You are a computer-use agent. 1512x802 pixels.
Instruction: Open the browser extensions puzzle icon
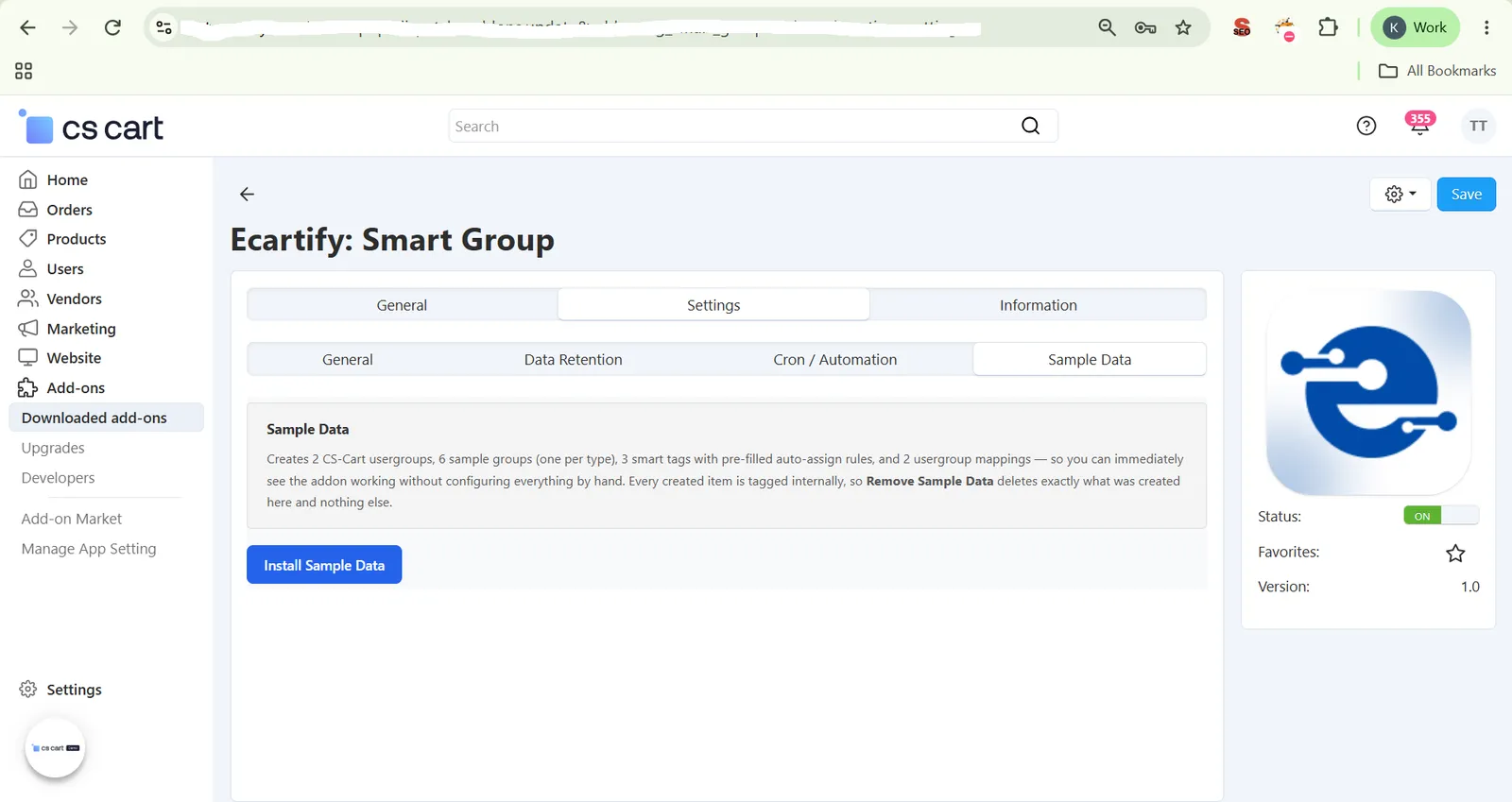(x=1328, y=27)
